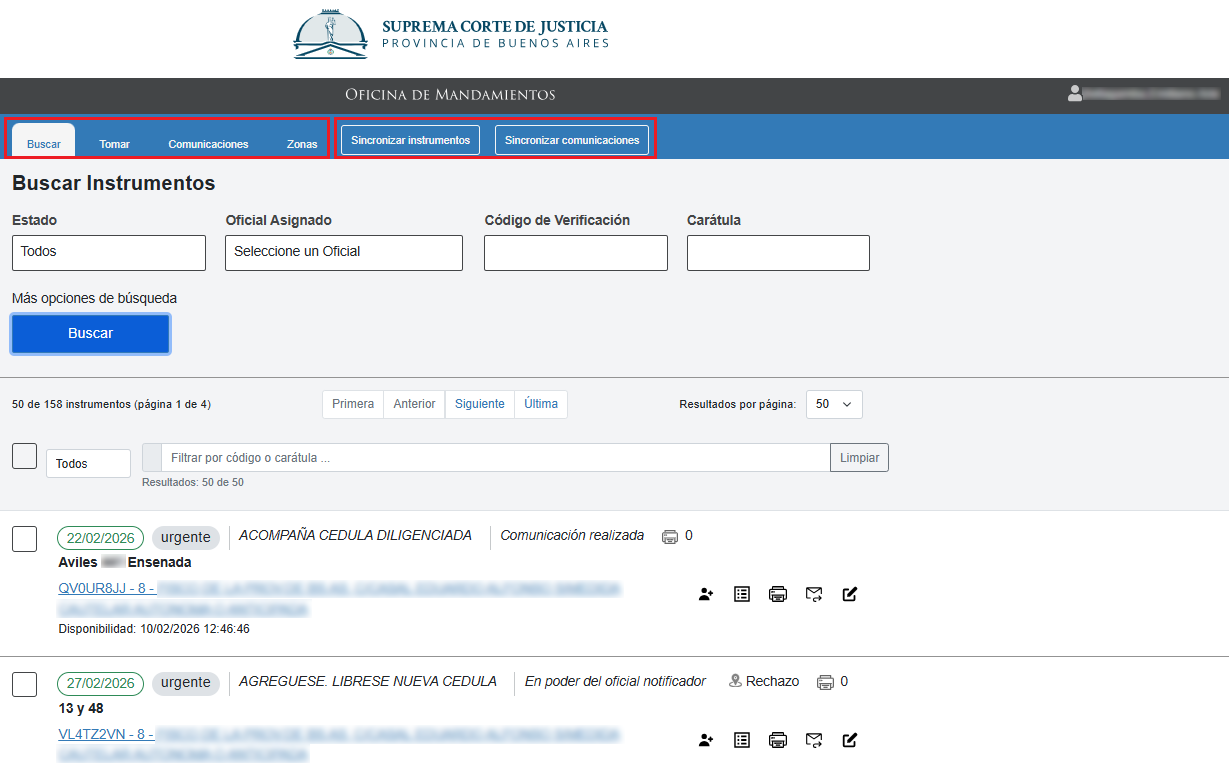Click the Carátula search field

(777, 253)
